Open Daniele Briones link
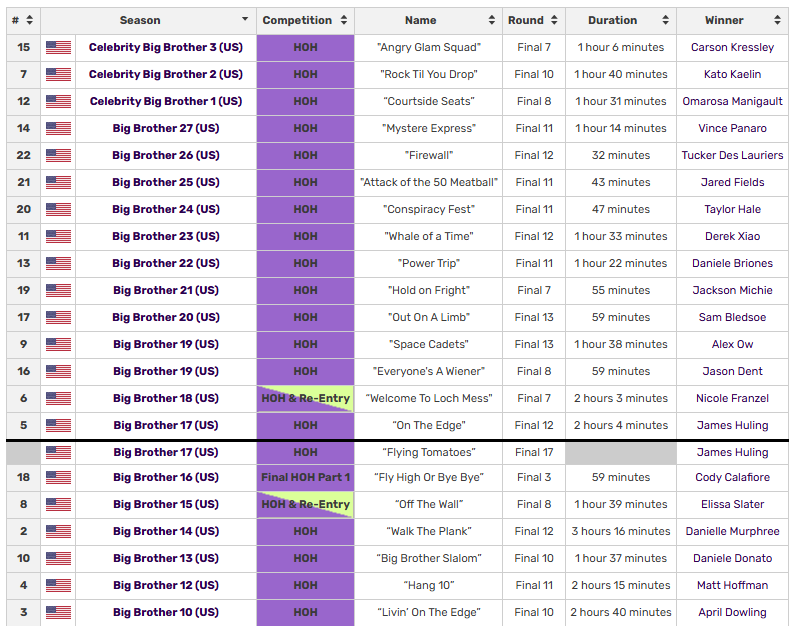Viewport: 792px width, 626px height. [732, 263]
